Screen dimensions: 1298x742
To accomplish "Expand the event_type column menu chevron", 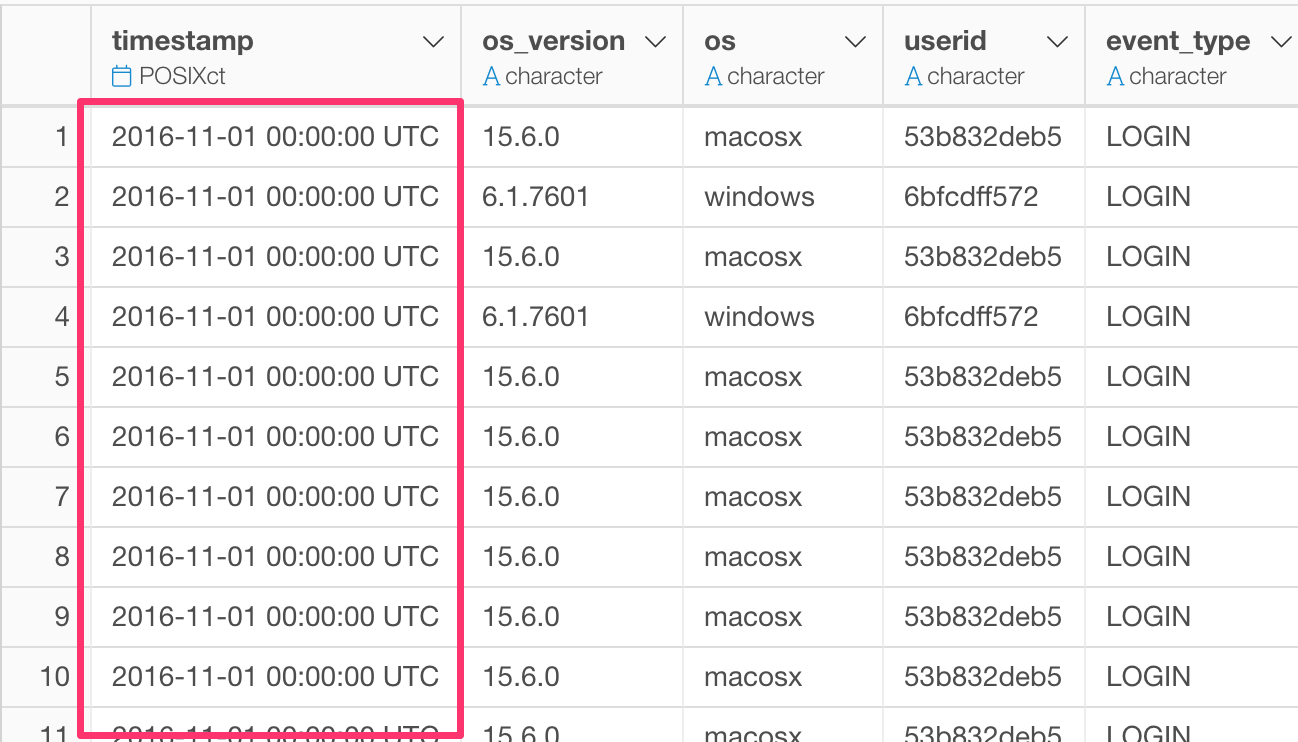I will tap(1279, 42).
